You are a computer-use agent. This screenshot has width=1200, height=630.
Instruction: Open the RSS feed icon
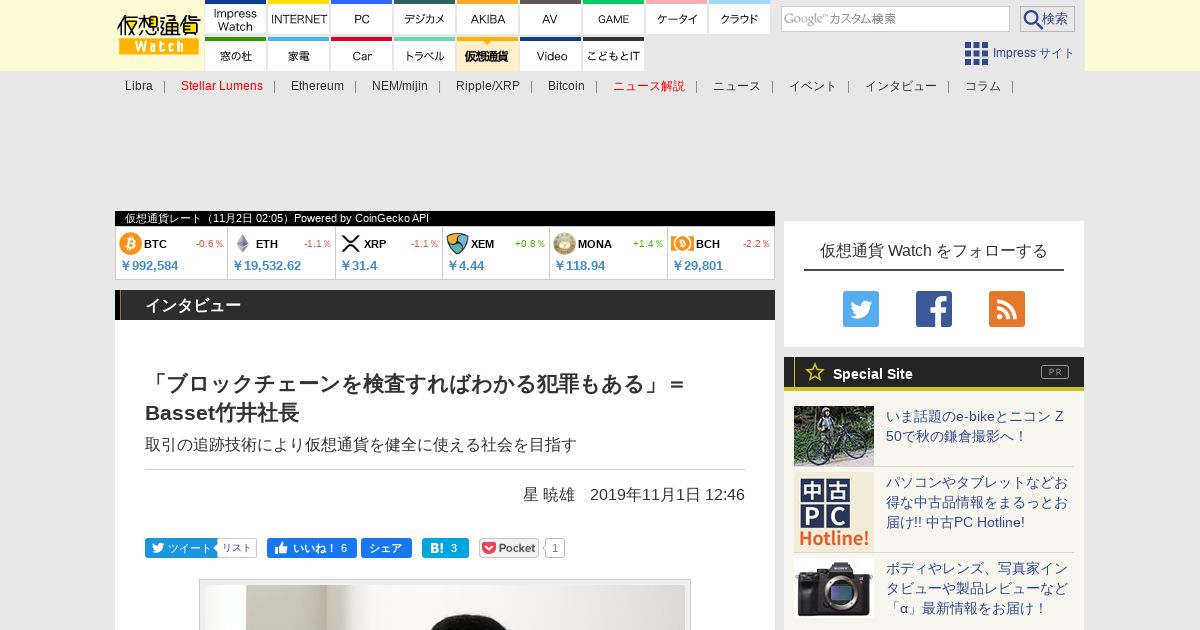pos(1007,309)
